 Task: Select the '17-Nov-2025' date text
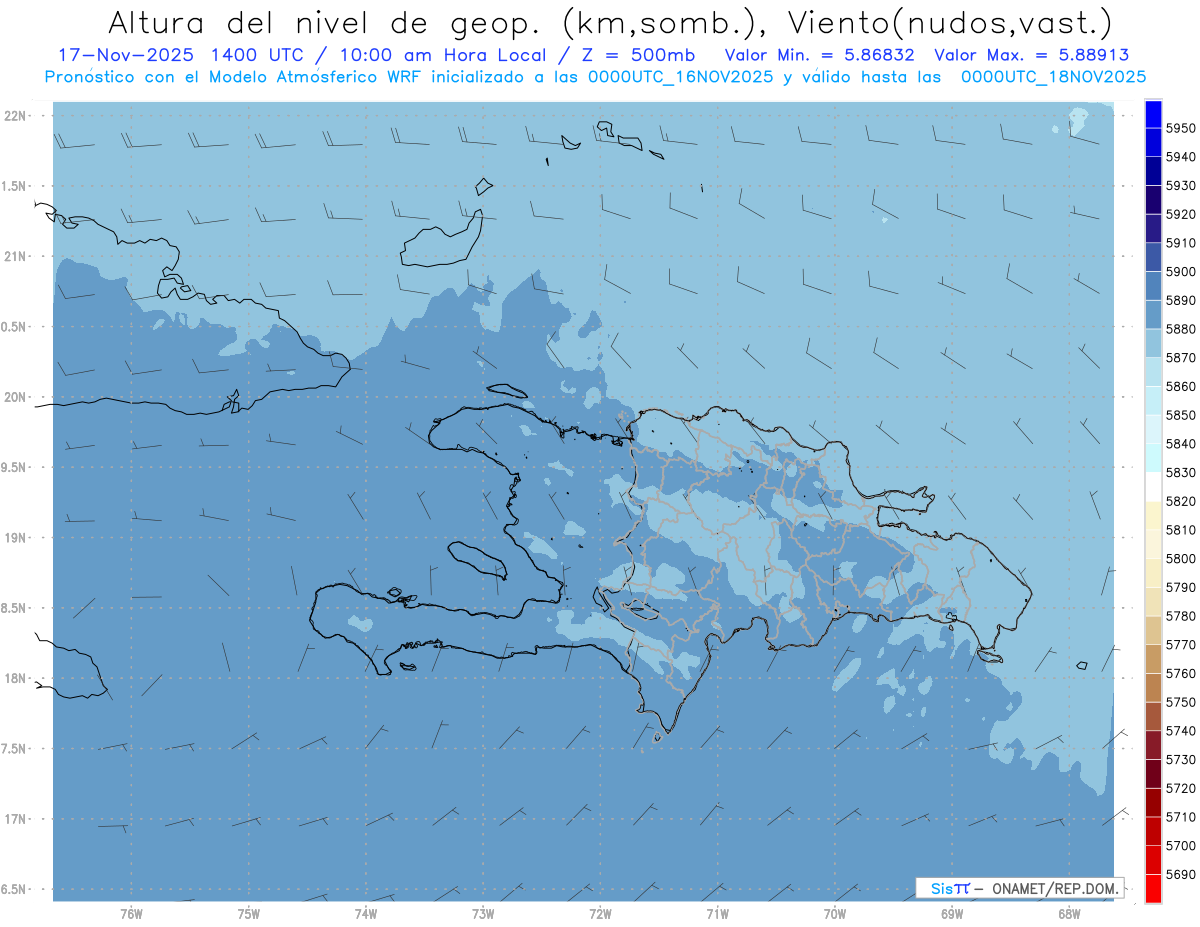coord(125,55)
